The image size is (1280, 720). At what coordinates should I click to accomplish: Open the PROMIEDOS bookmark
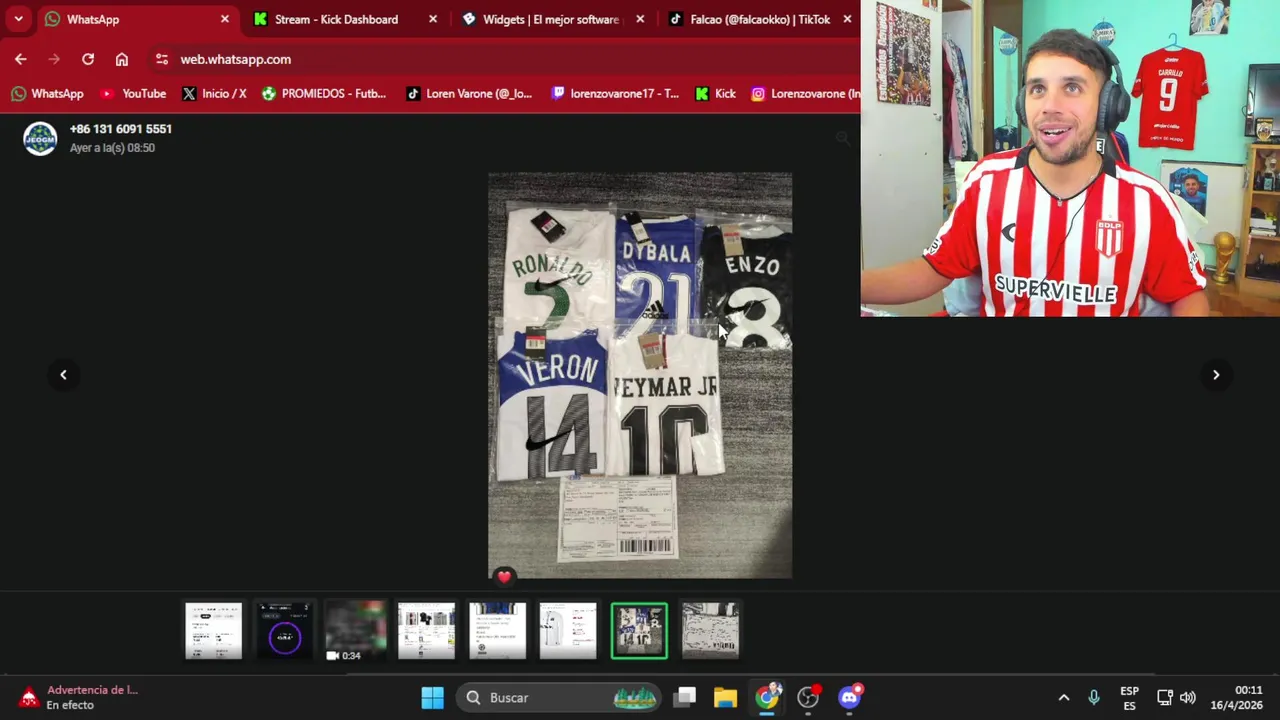click(x=324, y=94)
